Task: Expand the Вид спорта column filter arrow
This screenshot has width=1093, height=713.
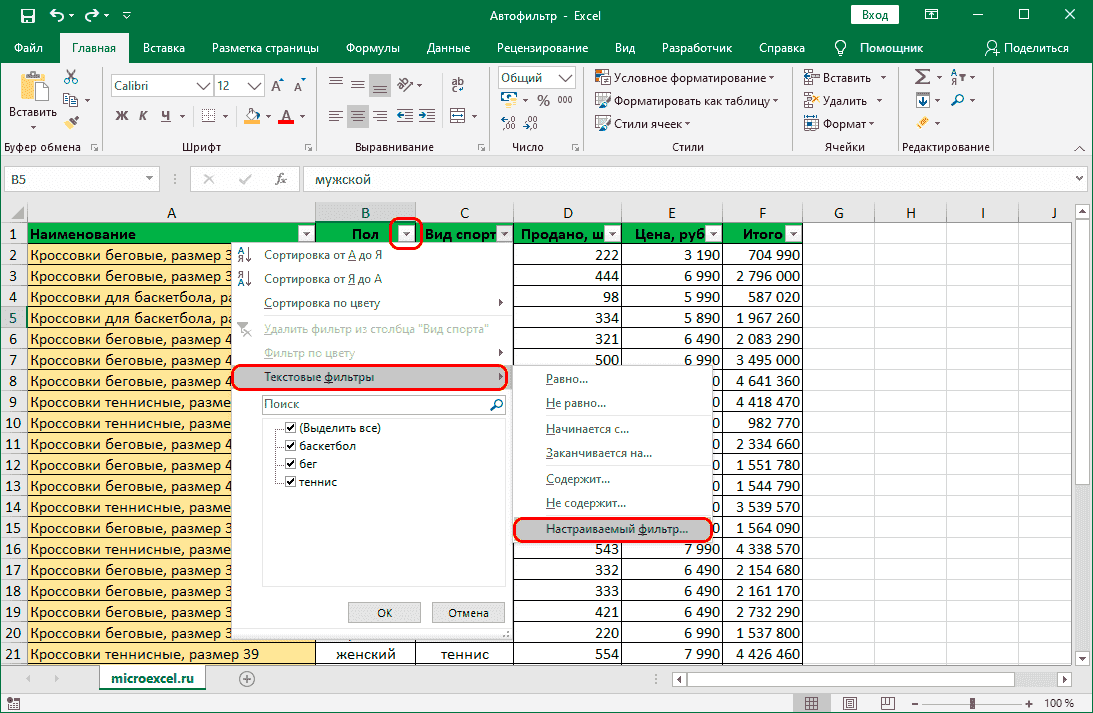Action: click(x=504, y=233)
